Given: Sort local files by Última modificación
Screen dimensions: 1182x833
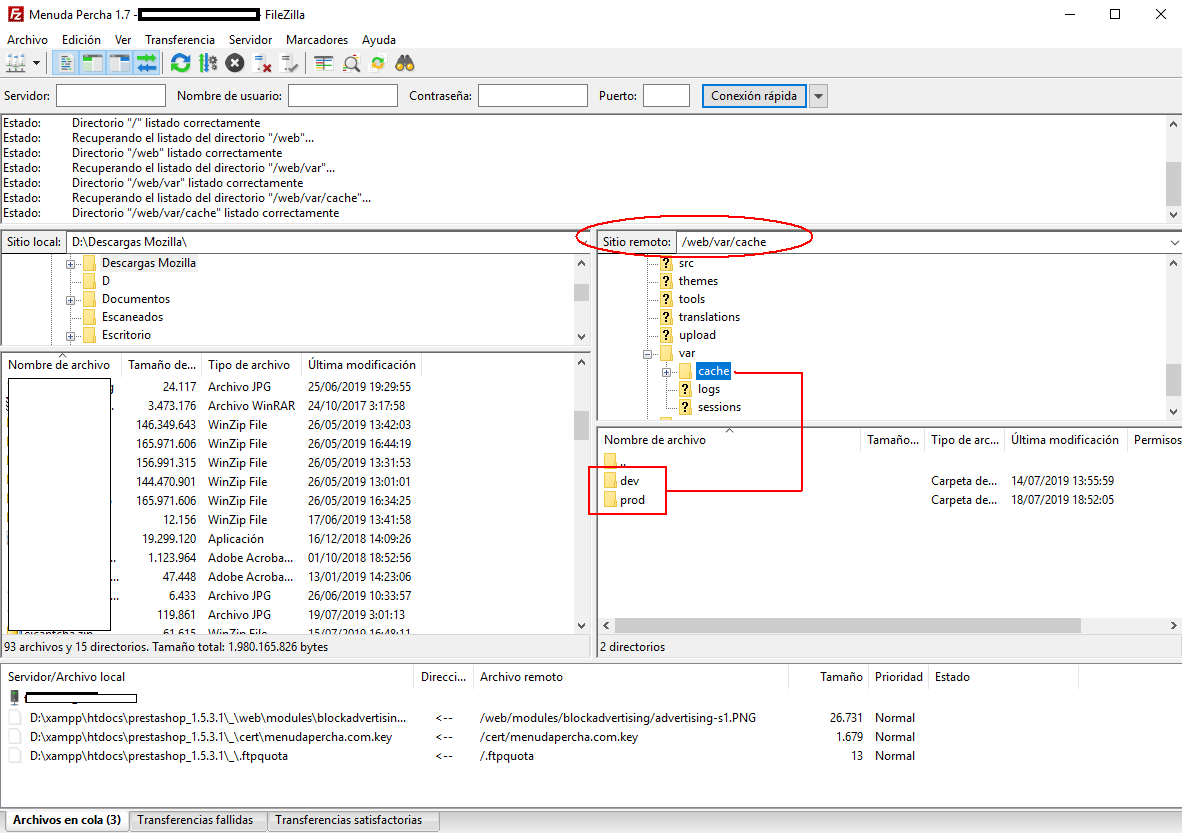Looking at the screenshot, I should click(362, 365).
